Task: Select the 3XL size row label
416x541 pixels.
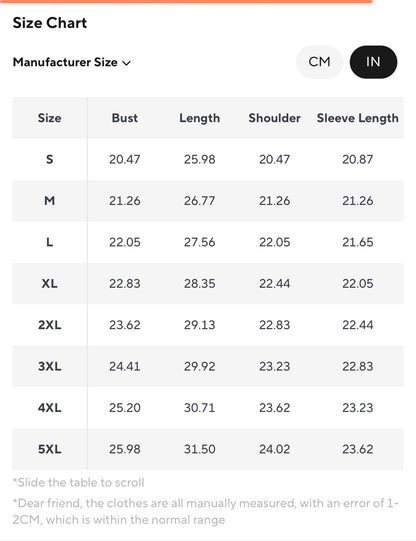Action: (50, 366)
